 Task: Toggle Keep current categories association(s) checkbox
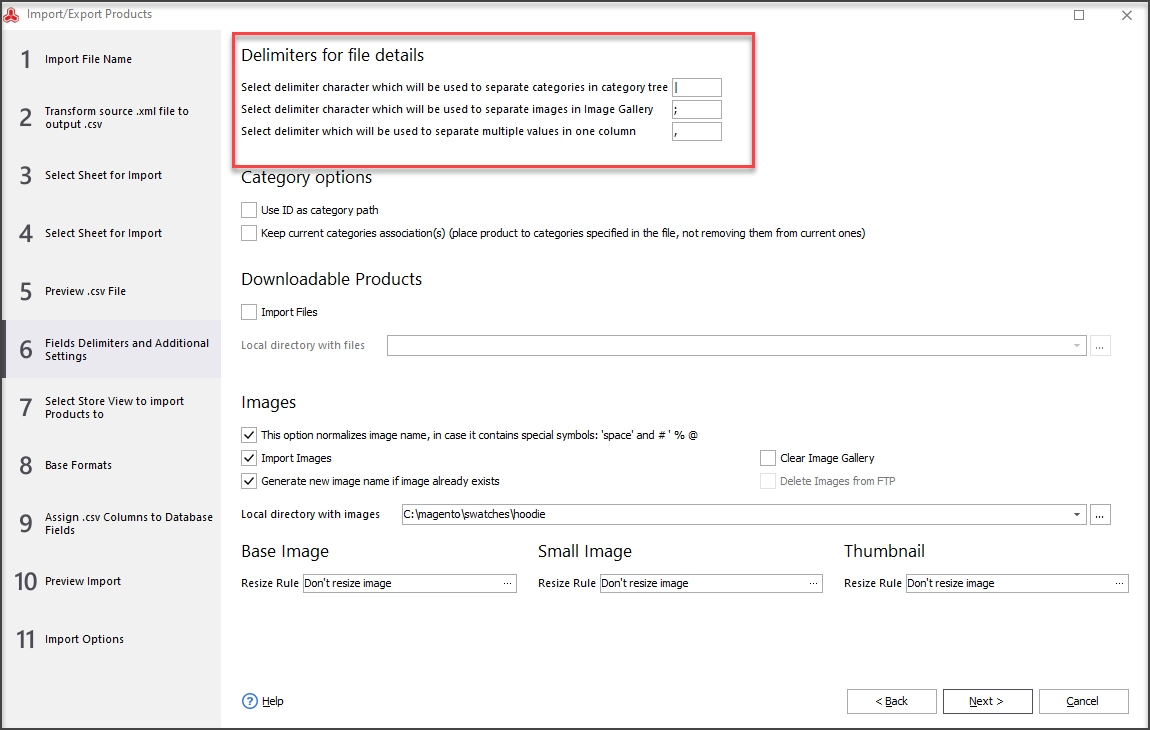(249, 233)
